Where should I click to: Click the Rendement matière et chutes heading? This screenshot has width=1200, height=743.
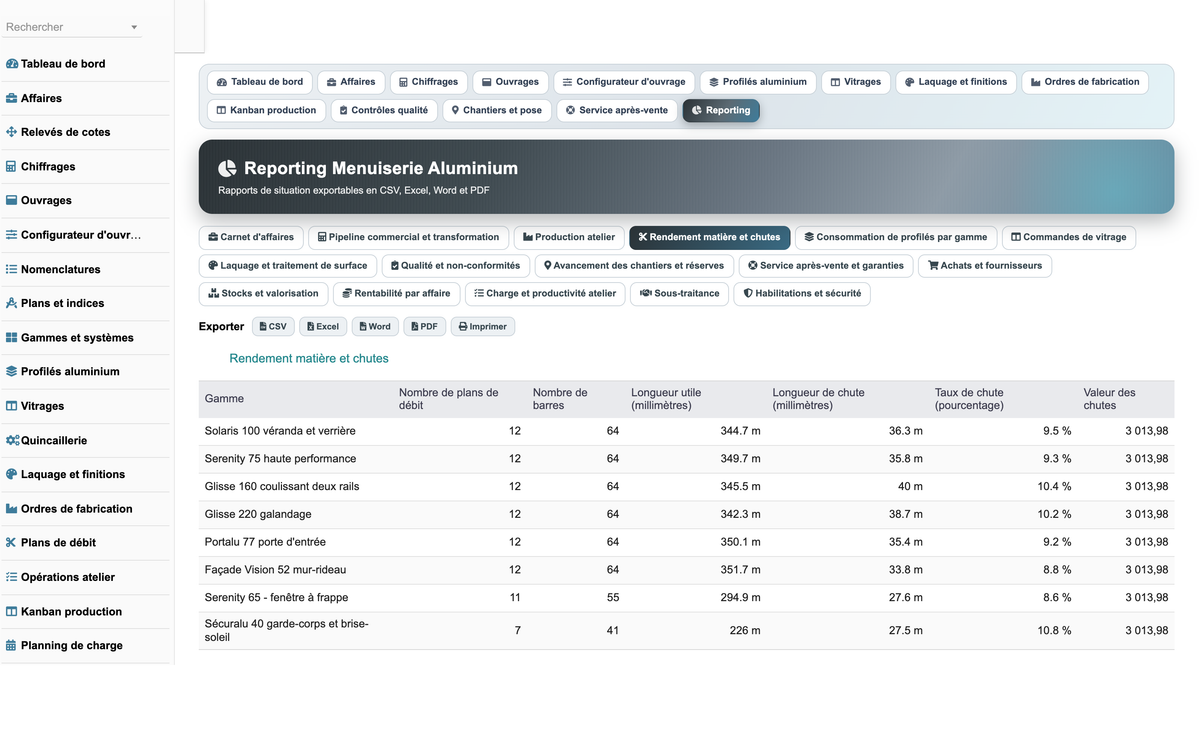pyautogui.click(x=309, y=358)
